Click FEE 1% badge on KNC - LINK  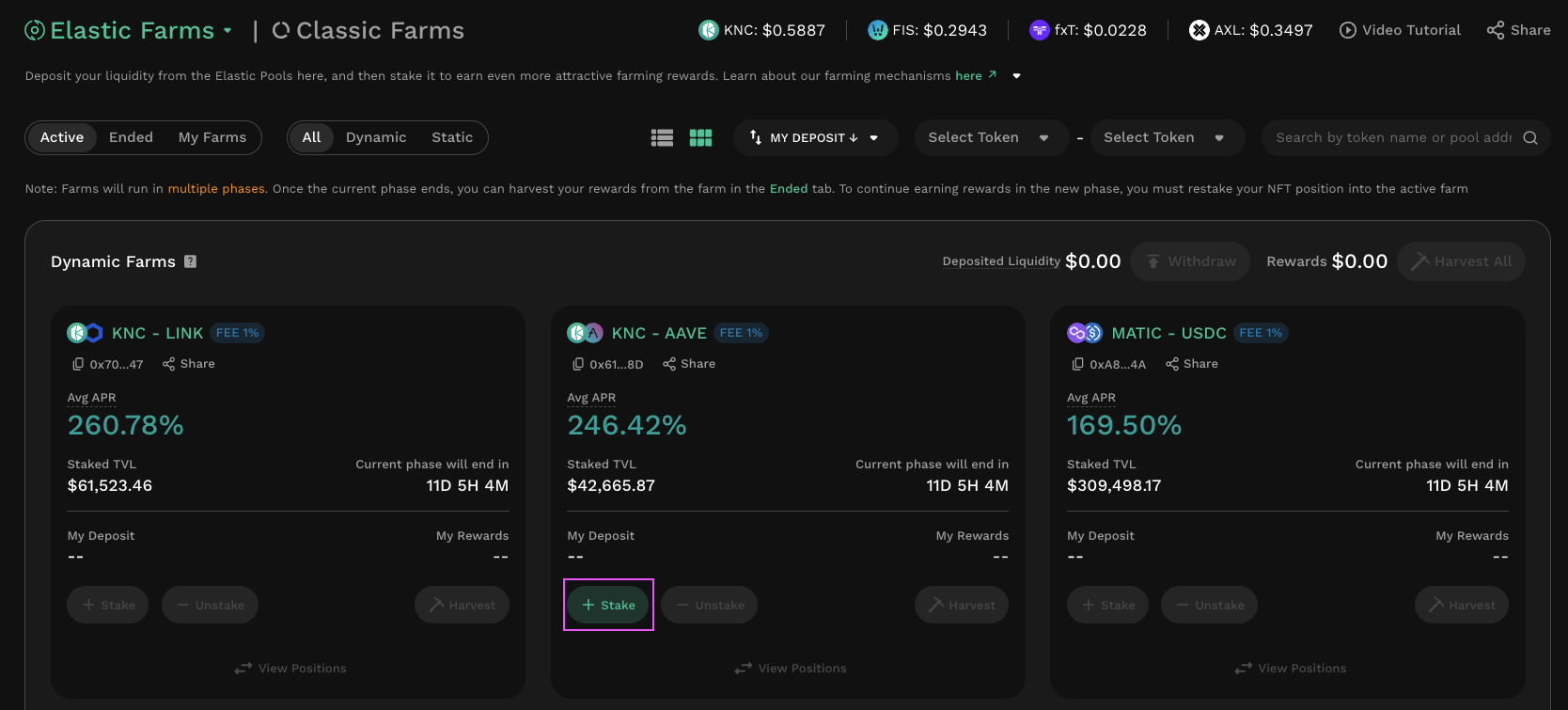click(238, 333)
